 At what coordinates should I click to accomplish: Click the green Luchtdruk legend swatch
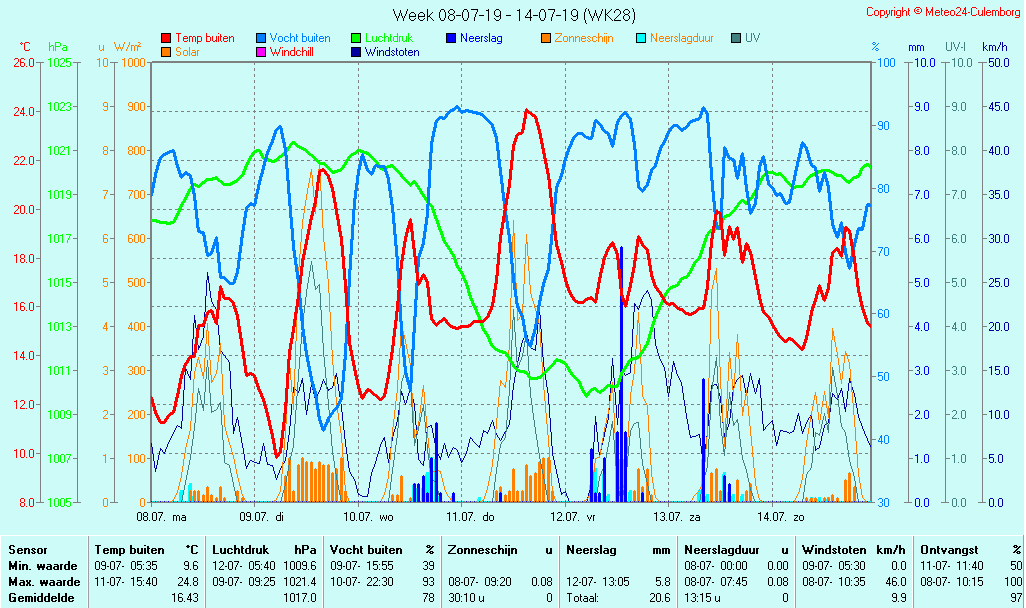pos(356,38)
